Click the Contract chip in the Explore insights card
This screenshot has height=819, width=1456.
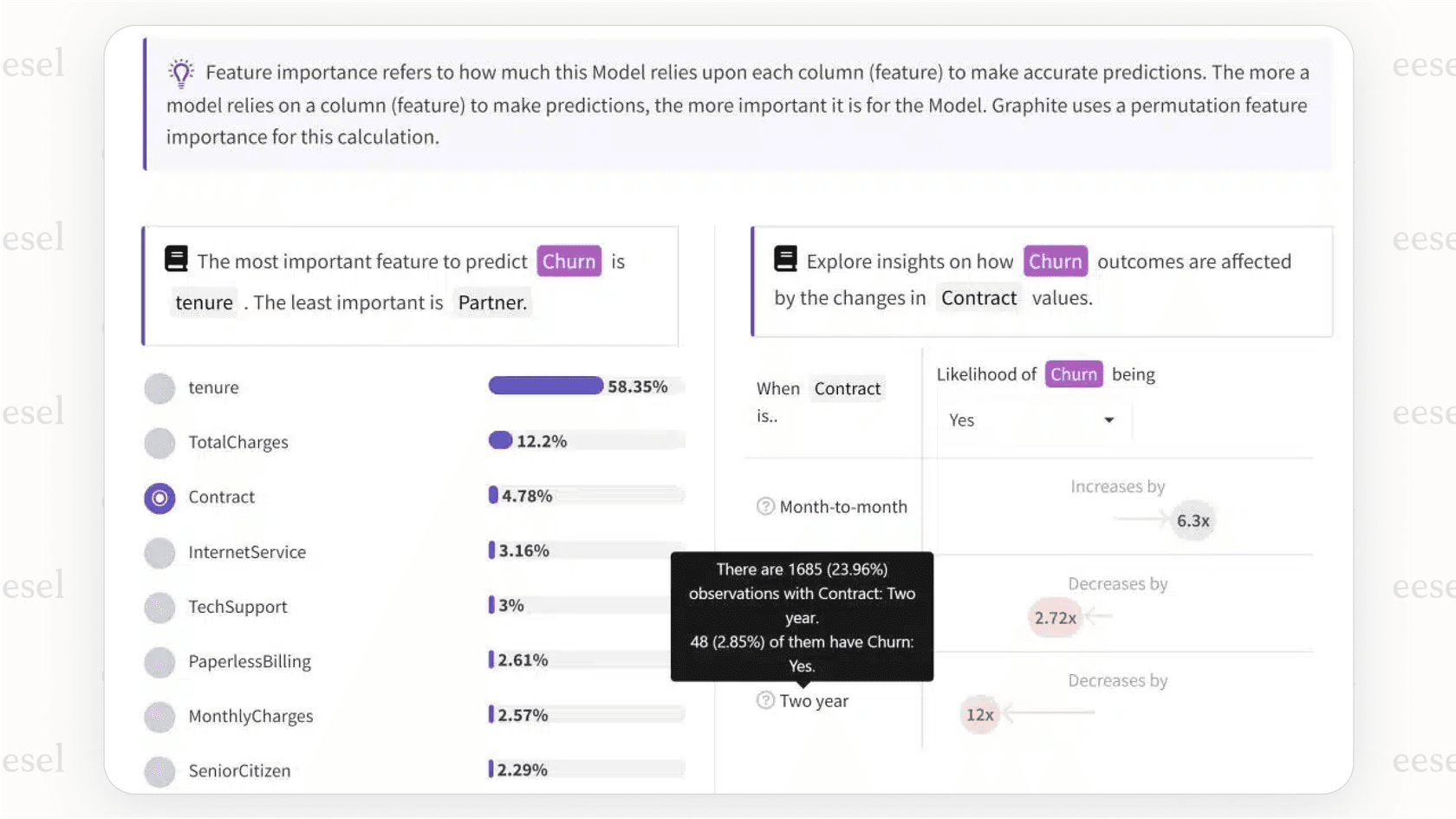[978, 297]
